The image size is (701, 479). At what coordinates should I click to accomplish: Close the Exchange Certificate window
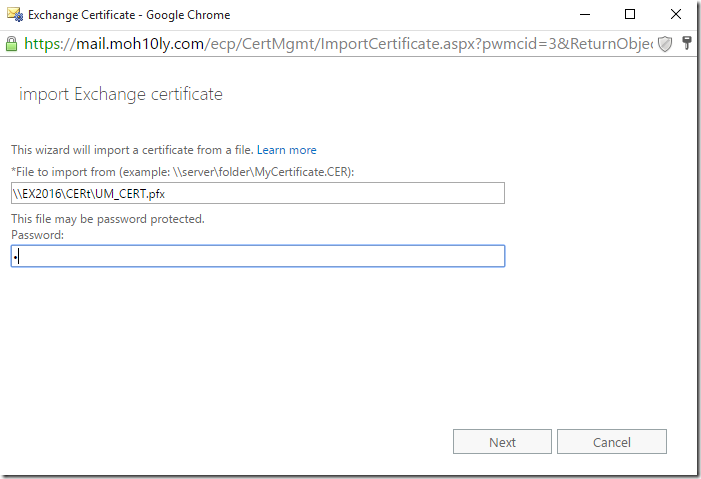point(676,14)
